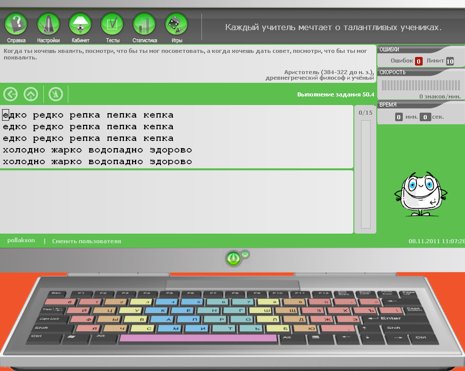Click the red errors counter box
The height and width of the screenshot is (371, 465).
tap(419, 61)
